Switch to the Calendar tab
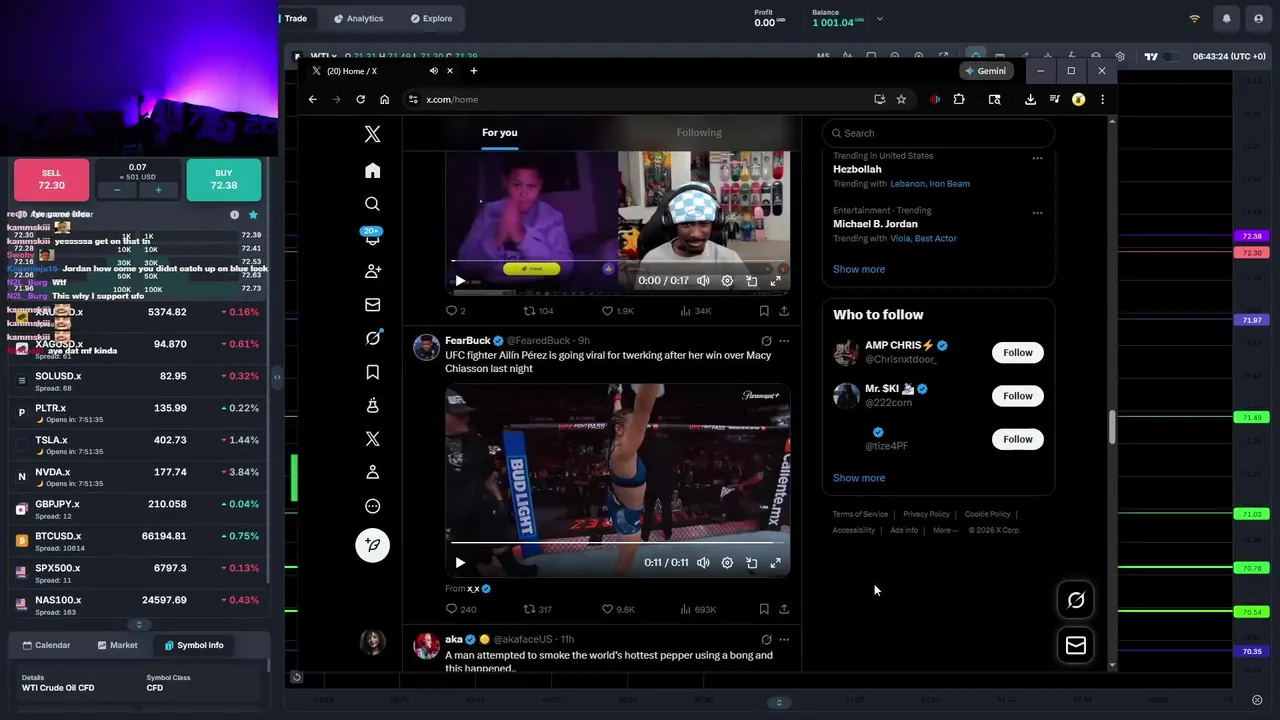Screen dimensions: 1280x720 coord(46,645)
